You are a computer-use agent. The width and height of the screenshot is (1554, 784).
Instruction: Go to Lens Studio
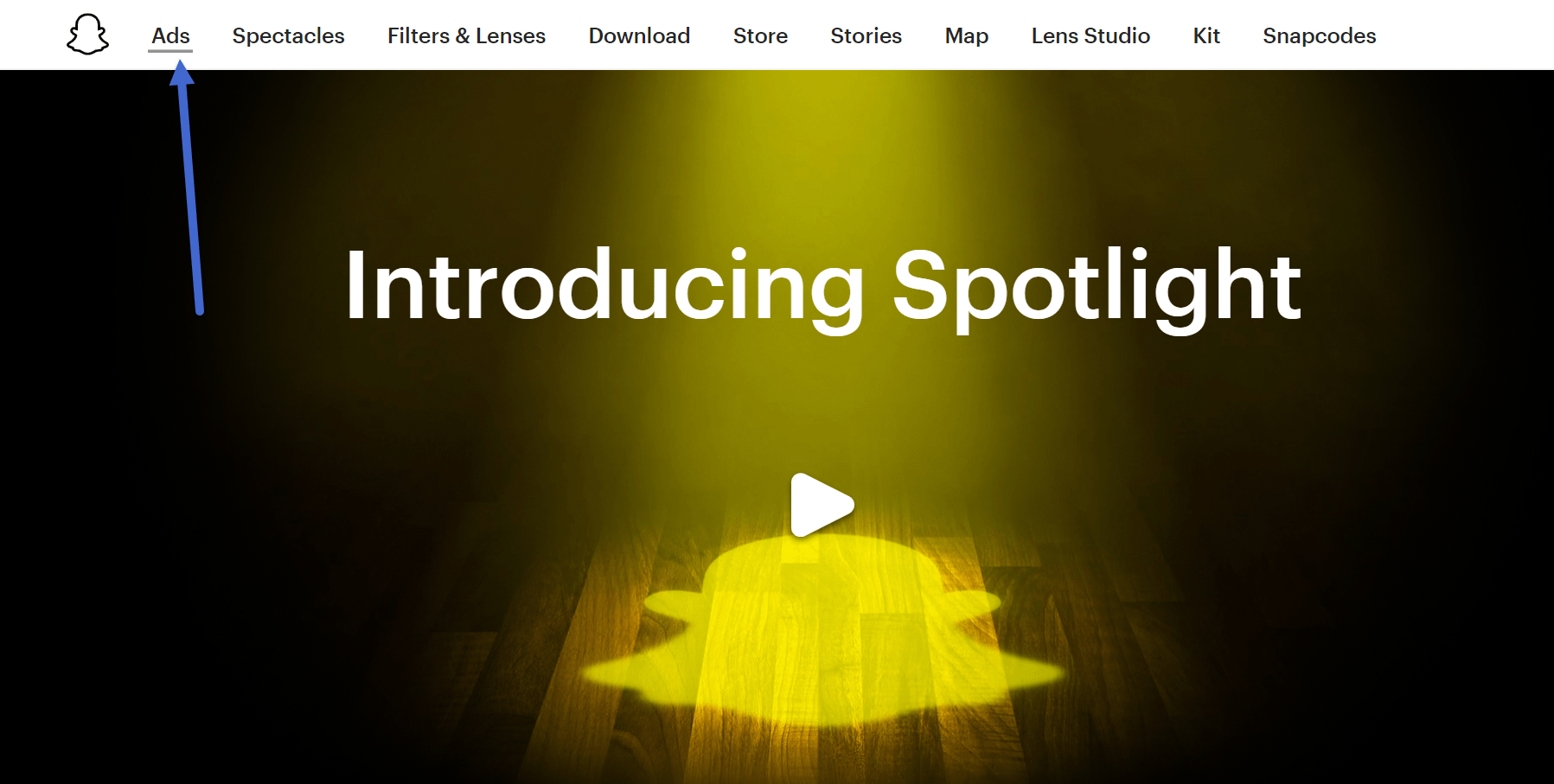coord(1090,35)
